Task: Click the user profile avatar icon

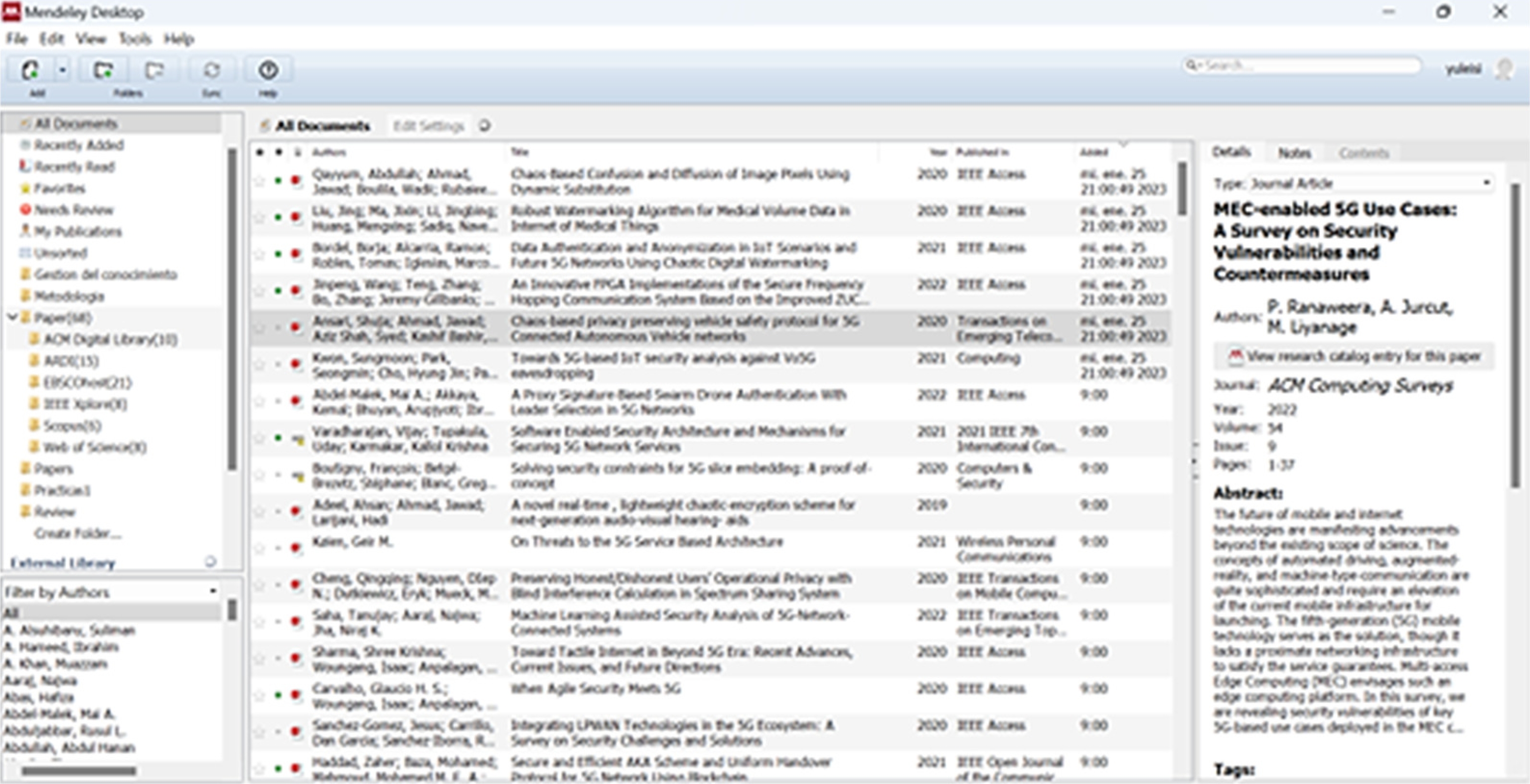Action: (1504, 69)
